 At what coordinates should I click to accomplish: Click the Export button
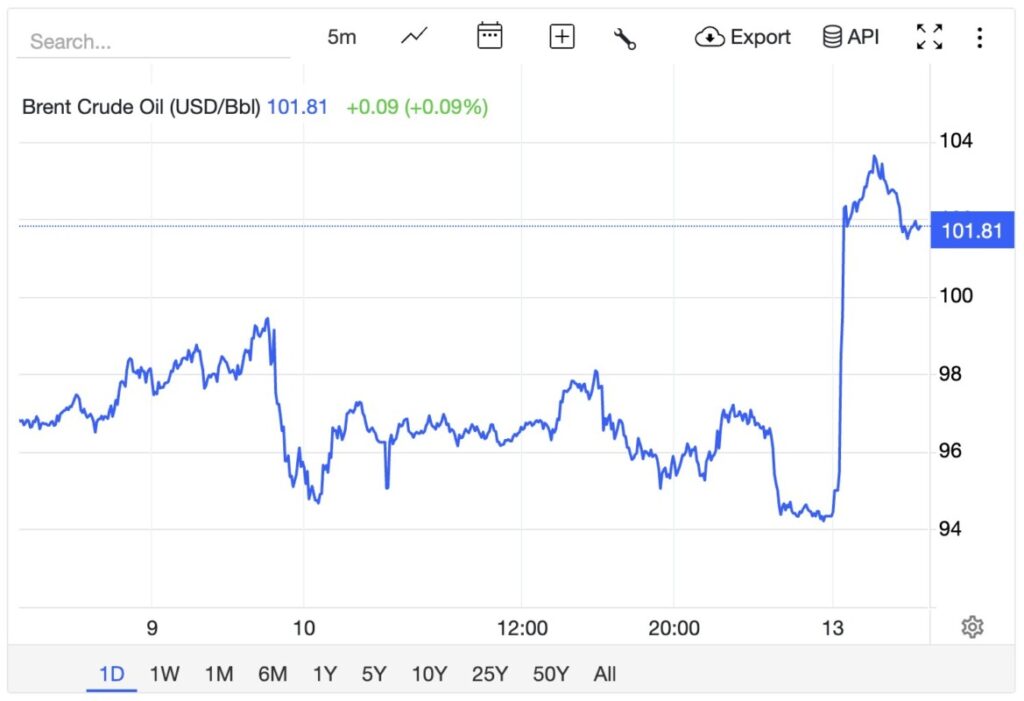click(742, 36)
